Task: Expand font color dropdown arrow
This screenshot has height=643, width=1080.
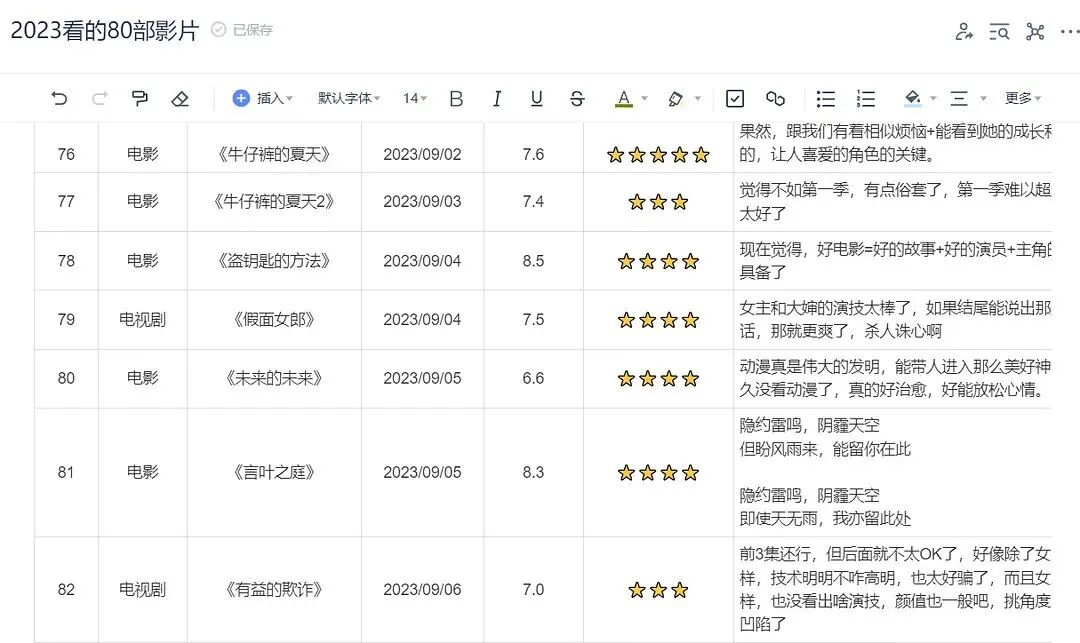Action: click(x=645, y=99)
